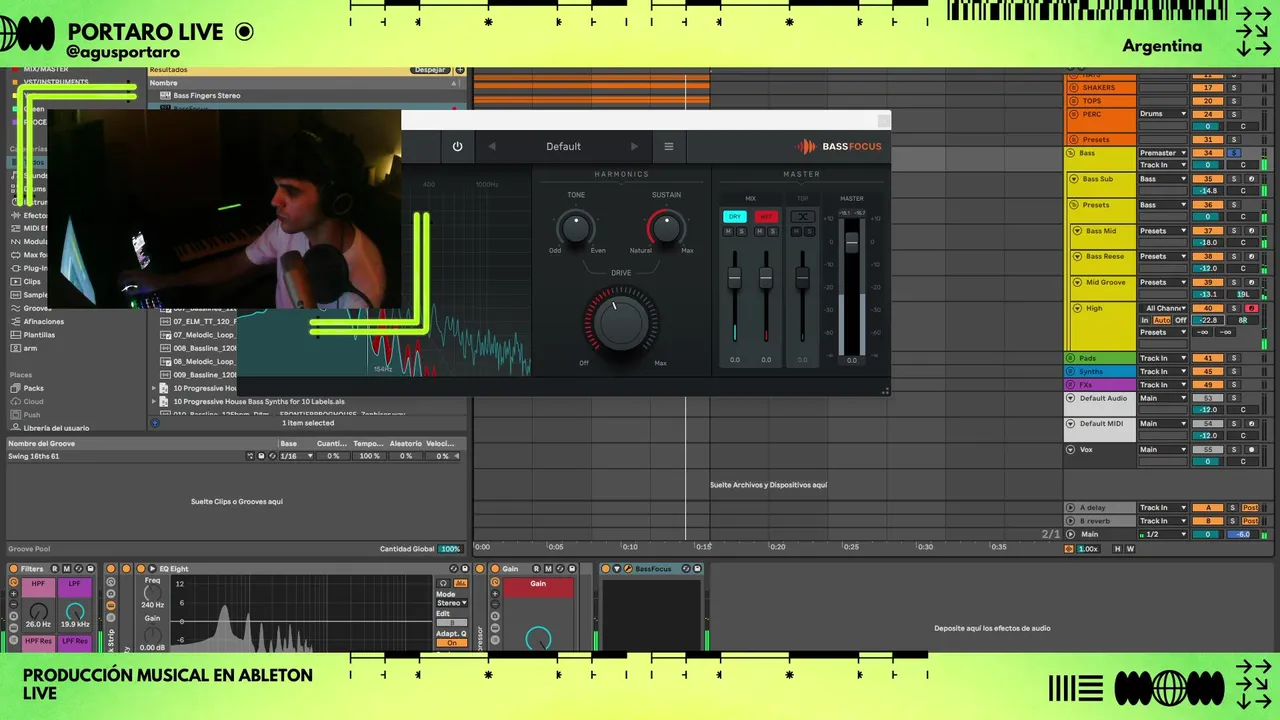Toggle the orange follow icon near 1.00x
This screenshot has width=1280, height=720.
click(1069, 549)
